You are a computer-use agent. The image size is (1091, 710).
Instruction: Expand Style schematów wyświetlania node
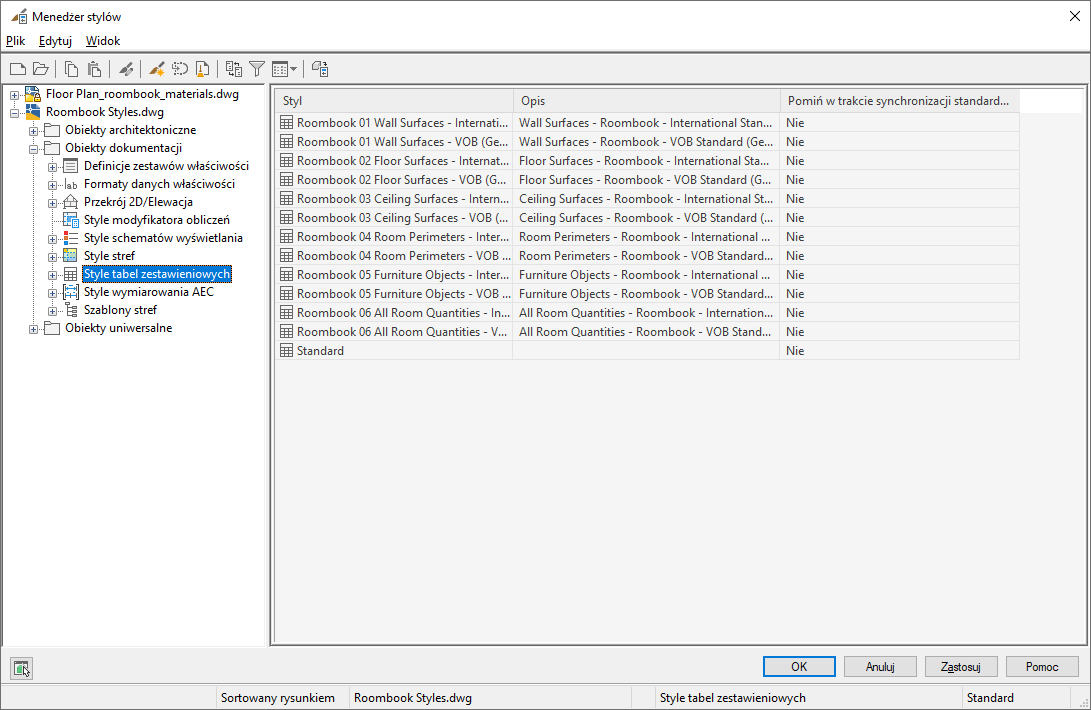[x=52, y=239]
